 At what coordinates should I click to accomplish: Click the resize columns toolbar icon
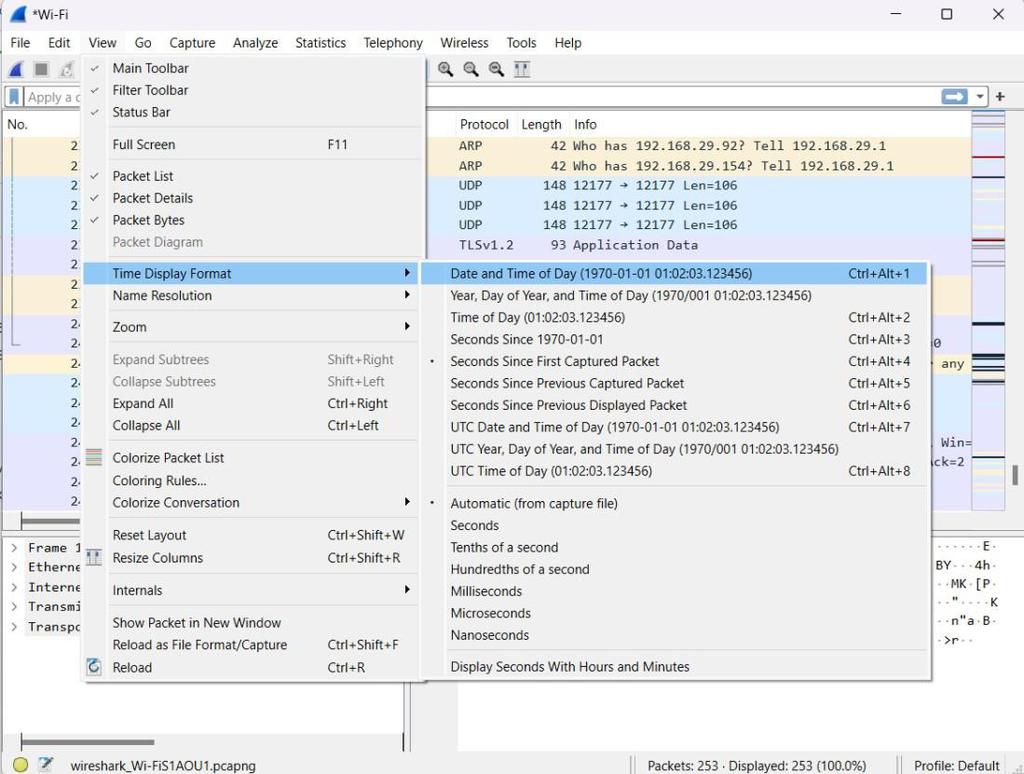pyautogui.click(x=522, y=69)
